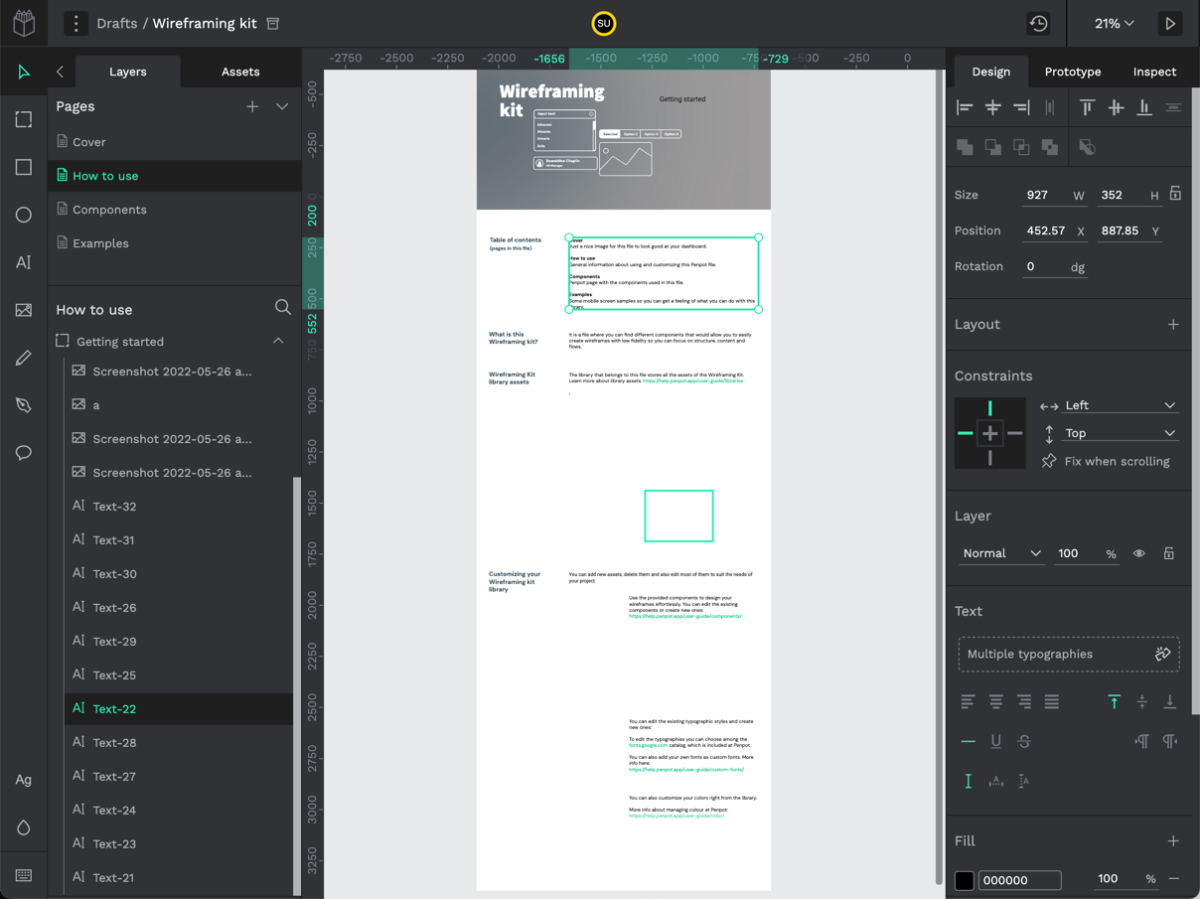Open the Typographies (Ag) panel

tap(24, 780)
